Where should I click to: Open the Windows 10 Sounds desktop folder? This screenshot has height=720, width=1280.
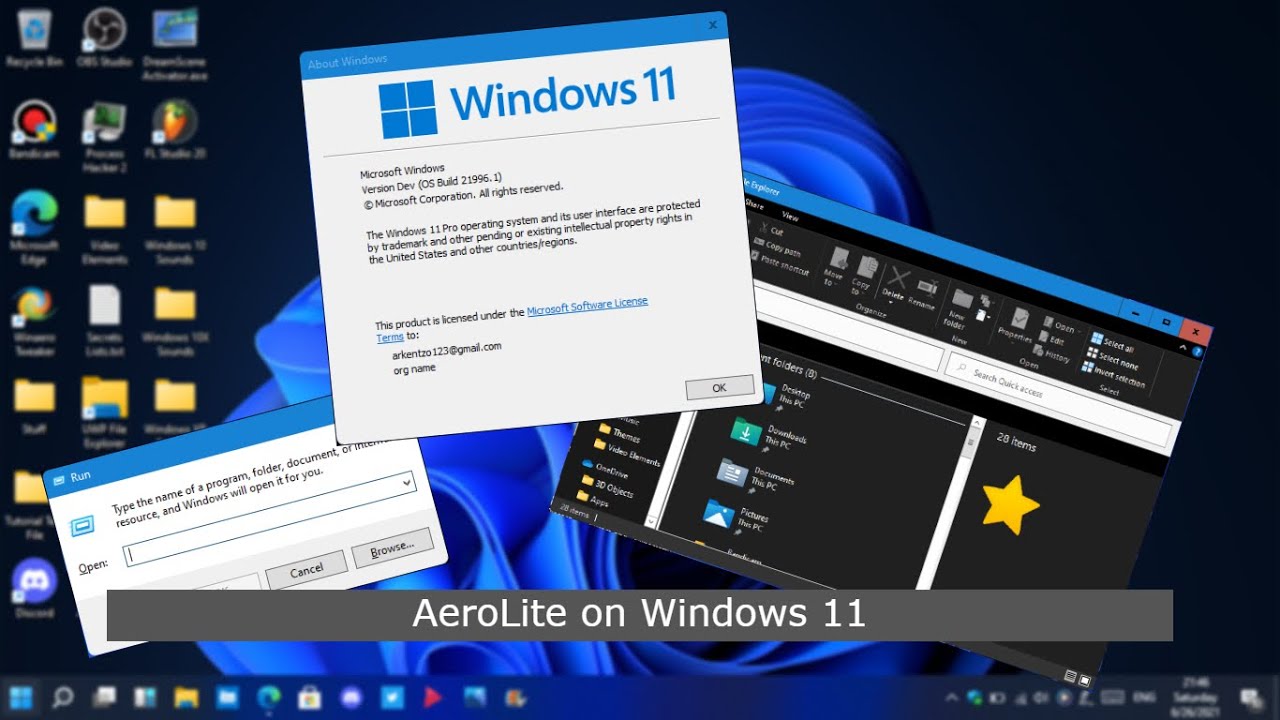tap(174, 228)
